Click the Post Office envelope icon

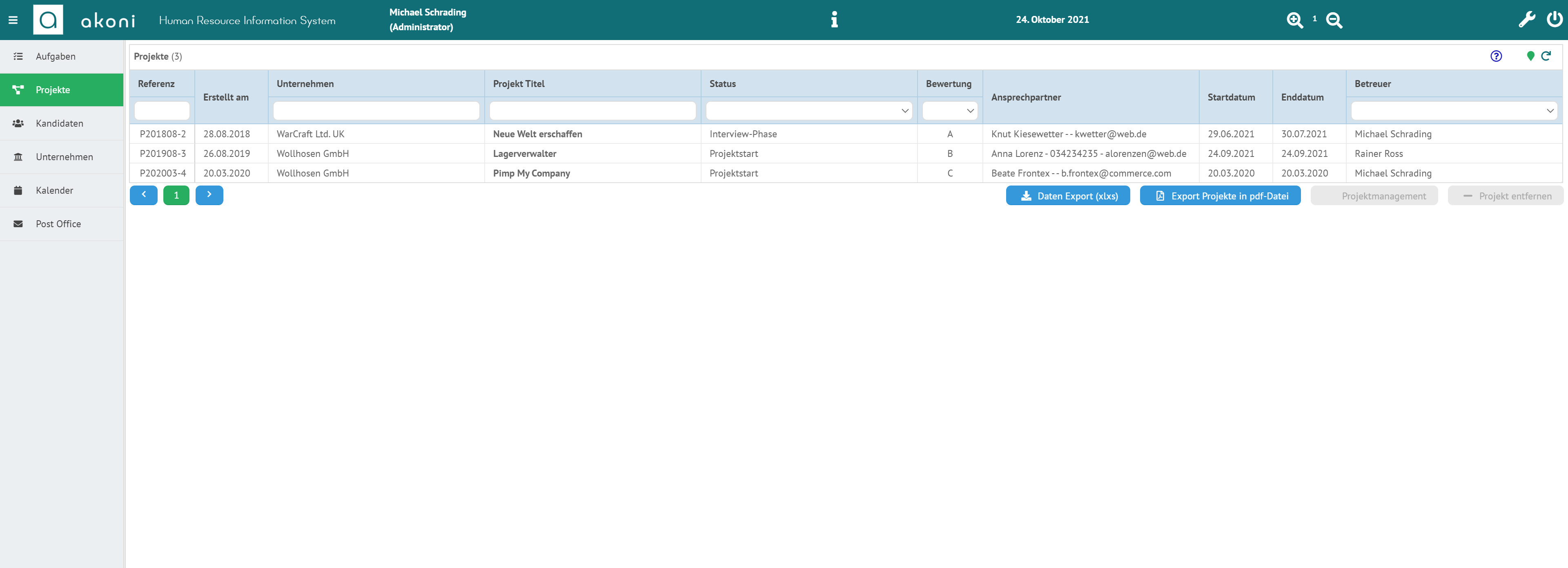18,224
